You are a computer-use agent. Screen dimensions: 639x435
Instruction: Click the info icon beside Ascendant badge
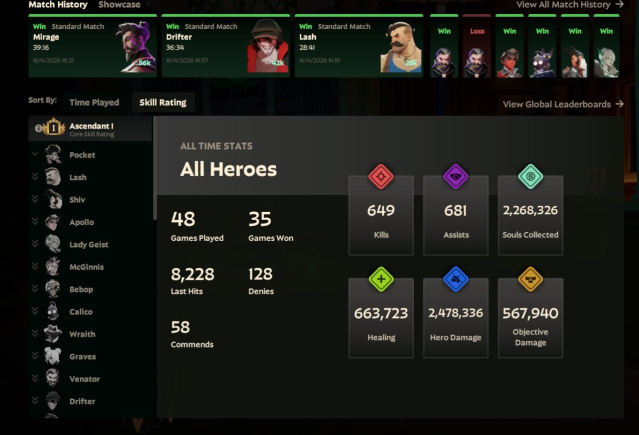click(38, 128)
